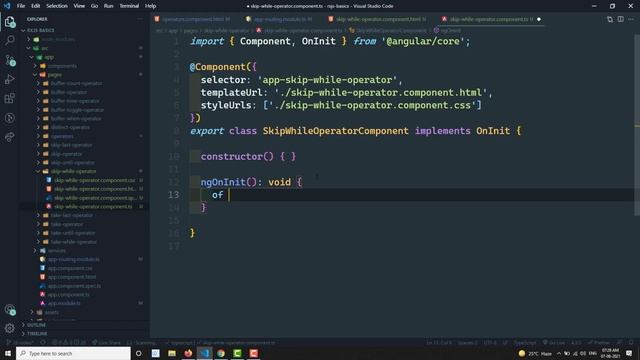Click the unsaved dot on the skip-while-operator.component.ts tab
This screenshot has height=360, width=640.
click(x=539, y=19)
